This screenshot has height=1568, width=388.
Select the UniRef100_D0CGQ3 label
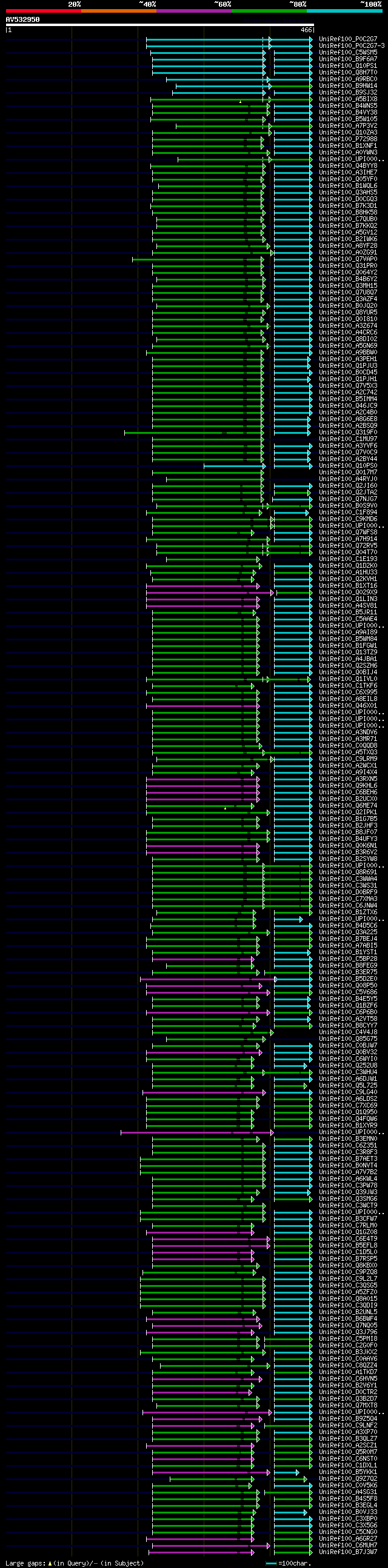pos(348,199)
